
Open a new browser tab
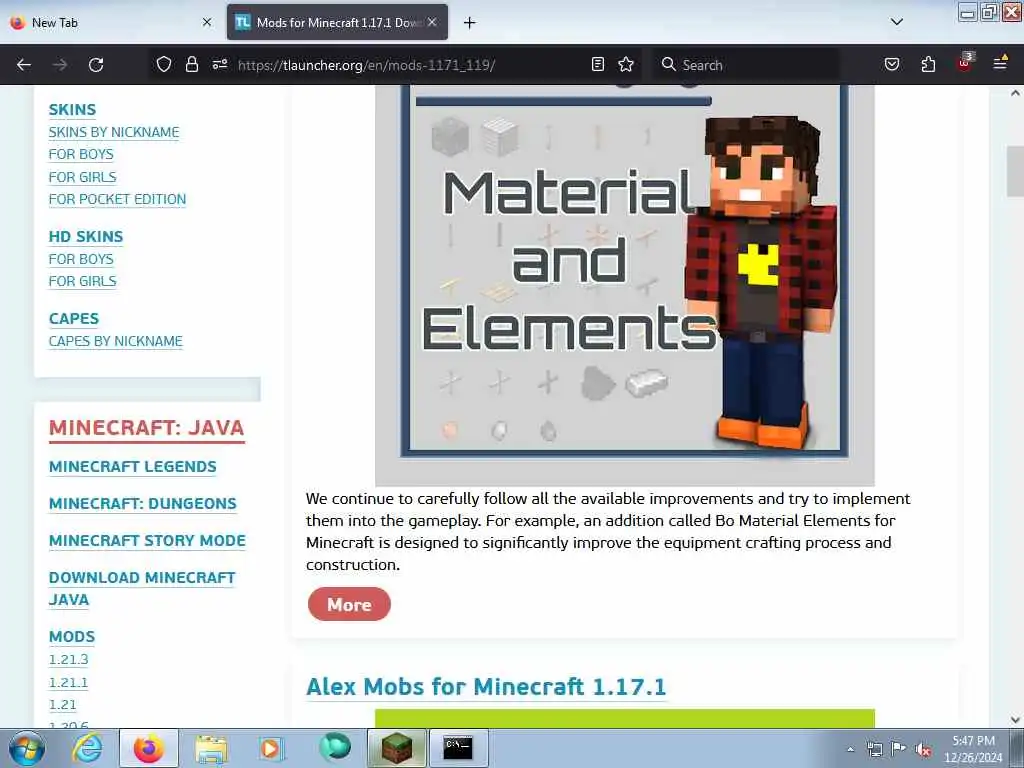pos(469,23)
